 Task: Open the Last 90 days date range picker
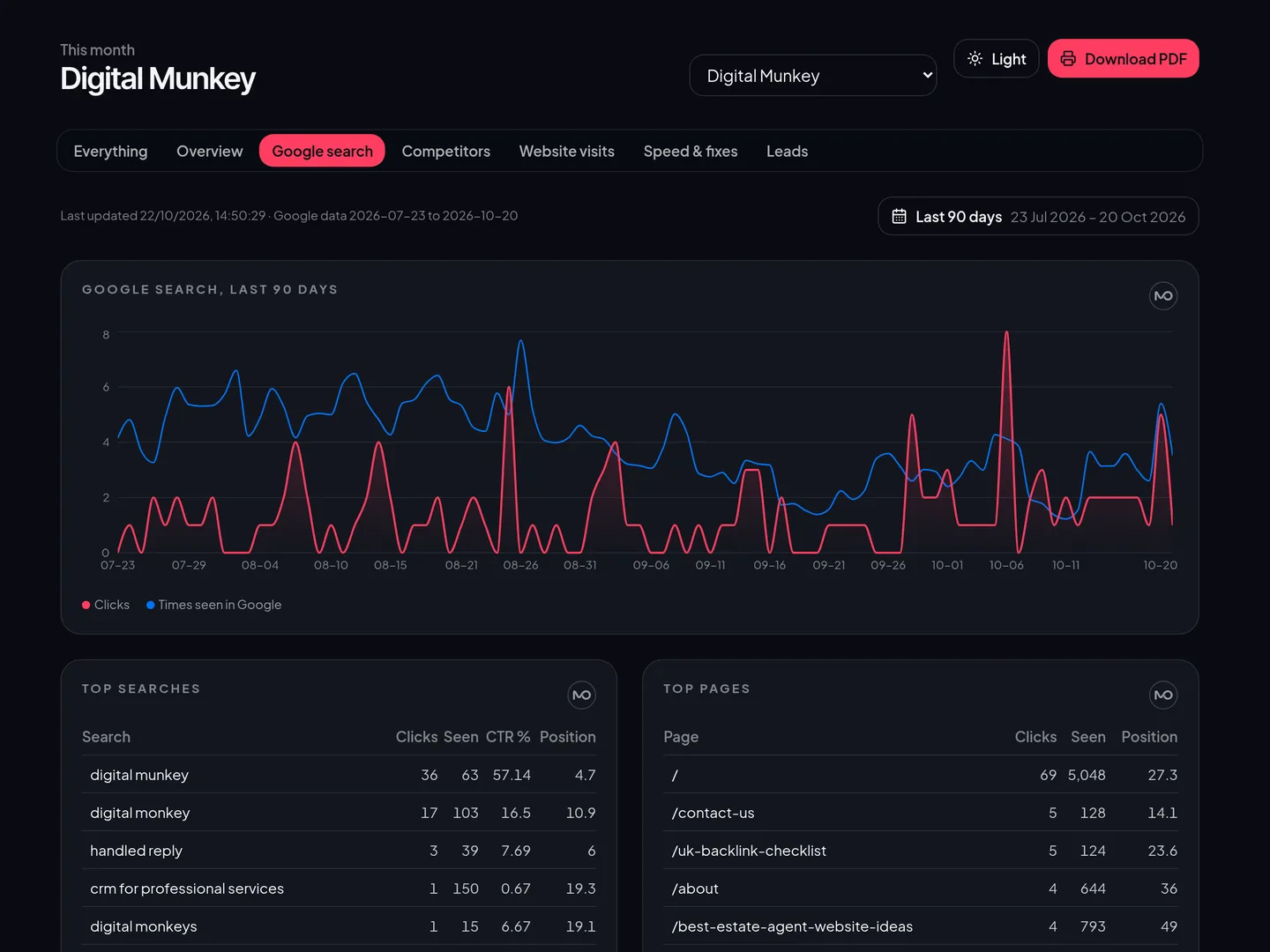pyautogui.click(x=1038, y=216)
